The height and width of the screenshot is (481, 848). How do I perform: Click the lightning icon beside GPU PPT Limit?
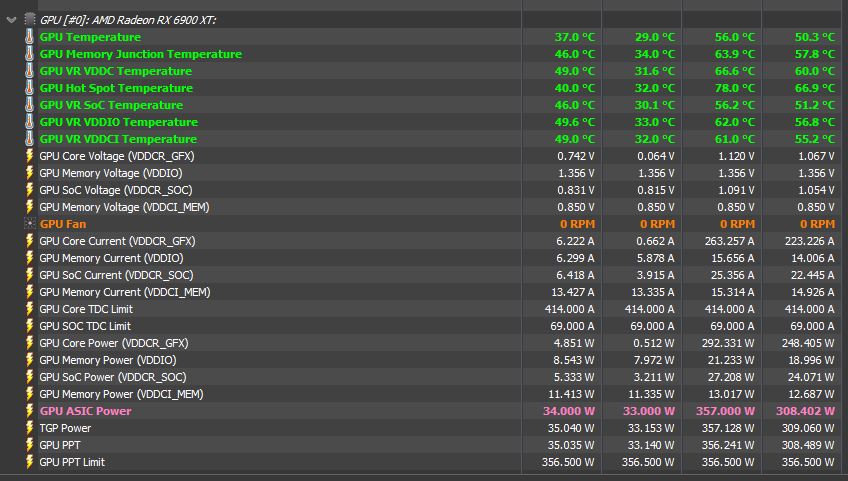pos(29,462)
